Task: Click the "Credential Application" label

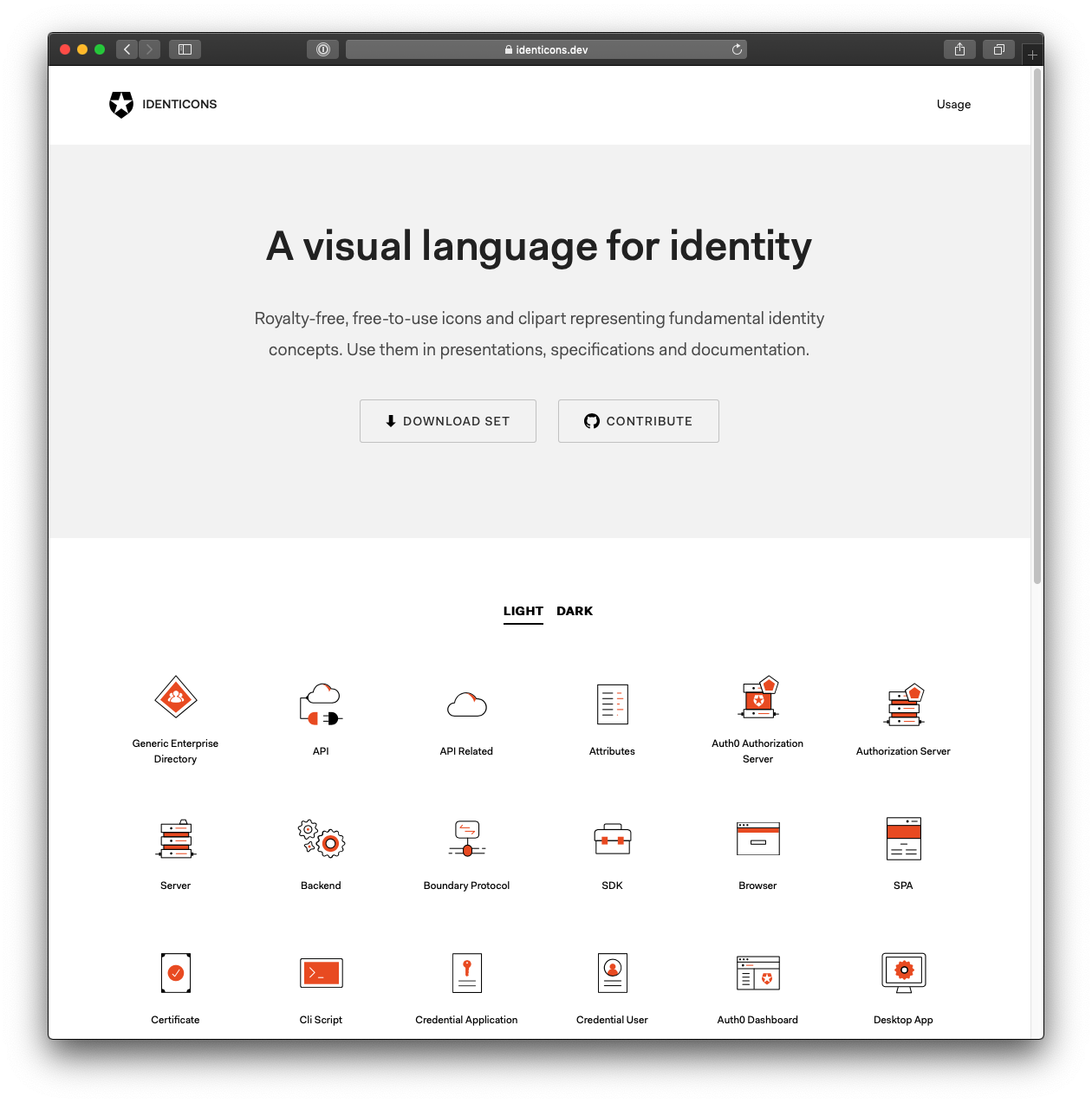Action: coord(467,1020)
